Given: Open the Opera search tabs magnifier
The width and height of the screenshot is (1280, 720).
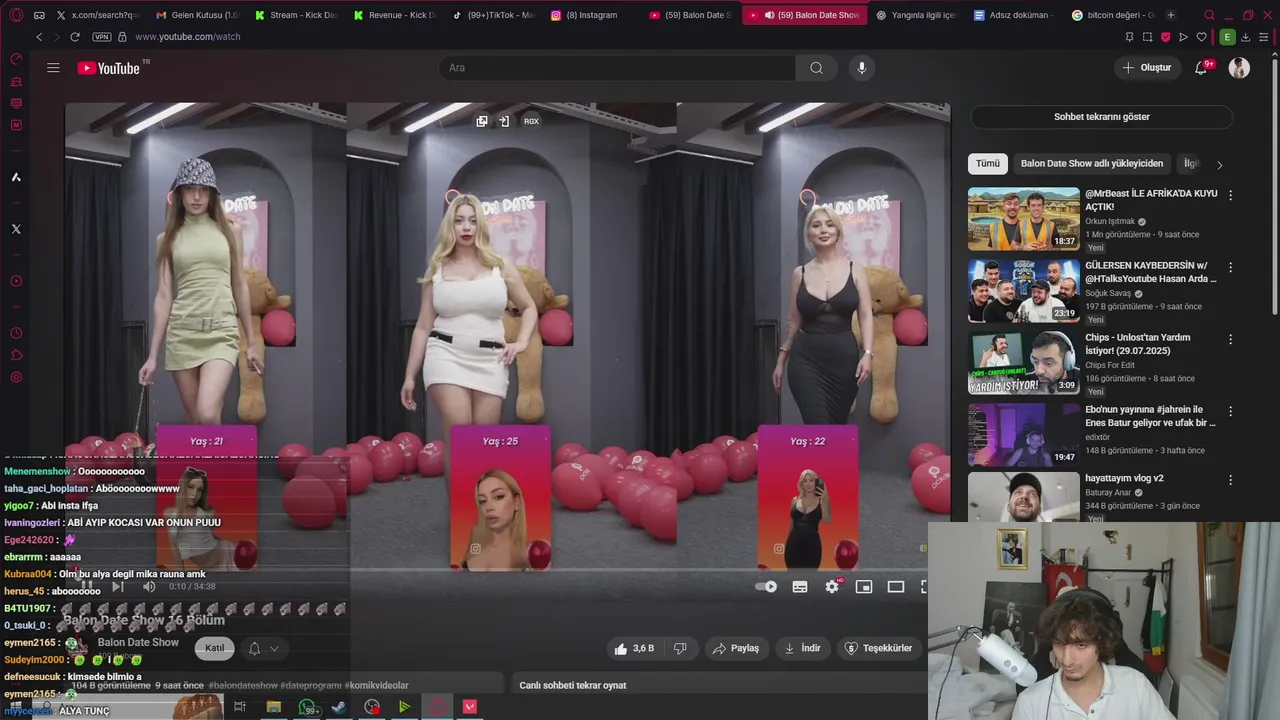Looking at the screenshot, I should [1209, 15].
